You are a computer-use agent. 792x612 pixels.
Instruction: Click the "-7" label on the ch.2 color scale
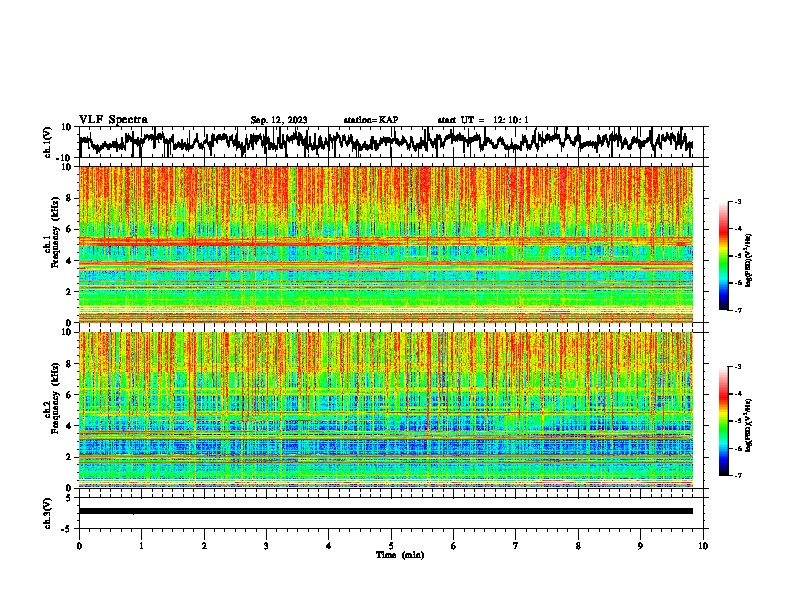738,475
